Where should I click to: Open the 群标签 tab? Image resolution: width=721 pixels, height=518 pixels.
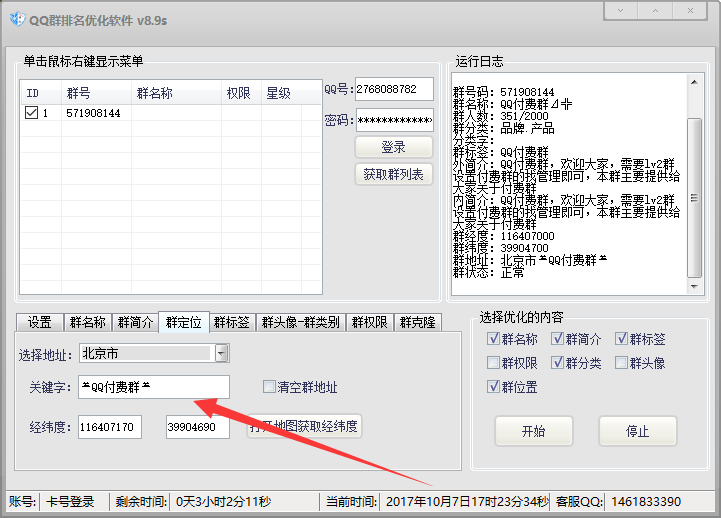point(232,322)
